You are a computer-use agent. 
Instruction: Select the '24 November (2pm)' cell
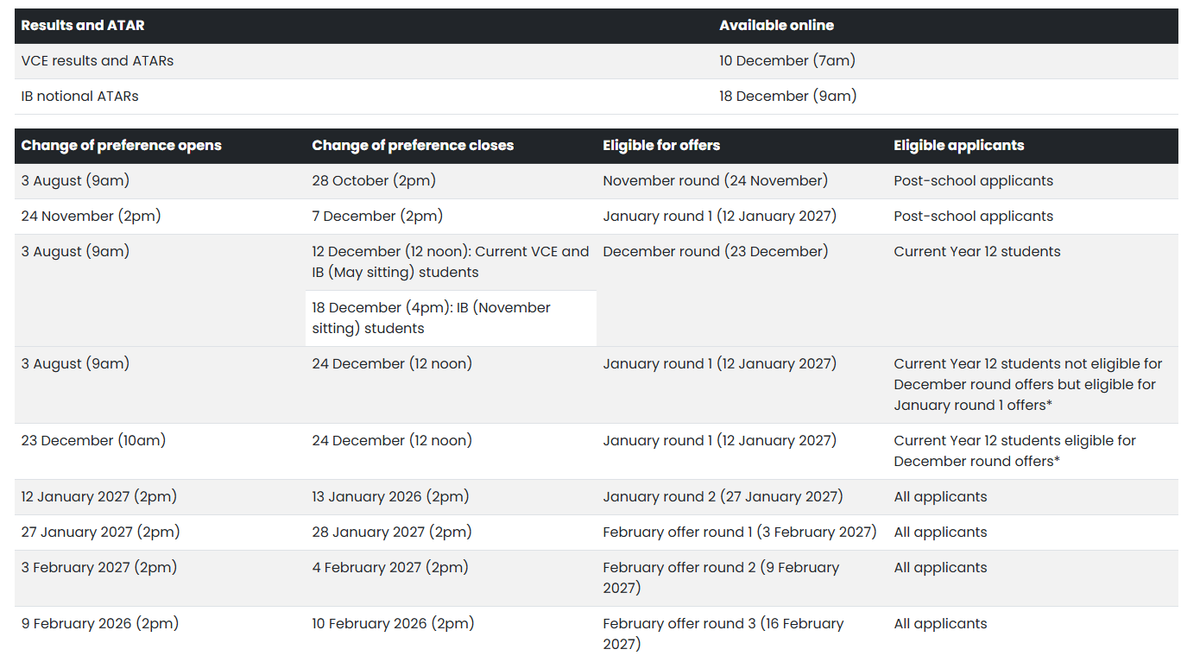coord(160,217)
